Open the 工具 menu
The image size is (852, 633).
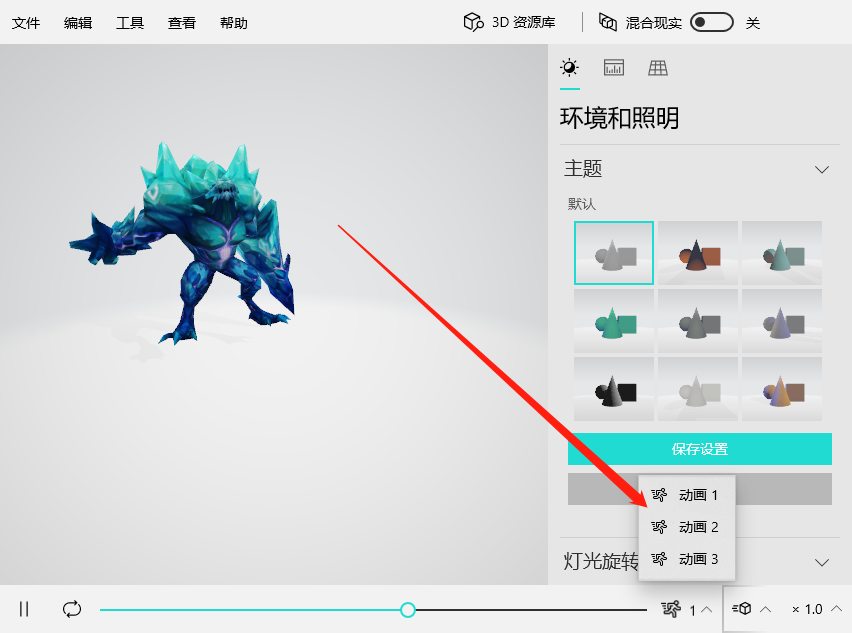coord(130,23)
